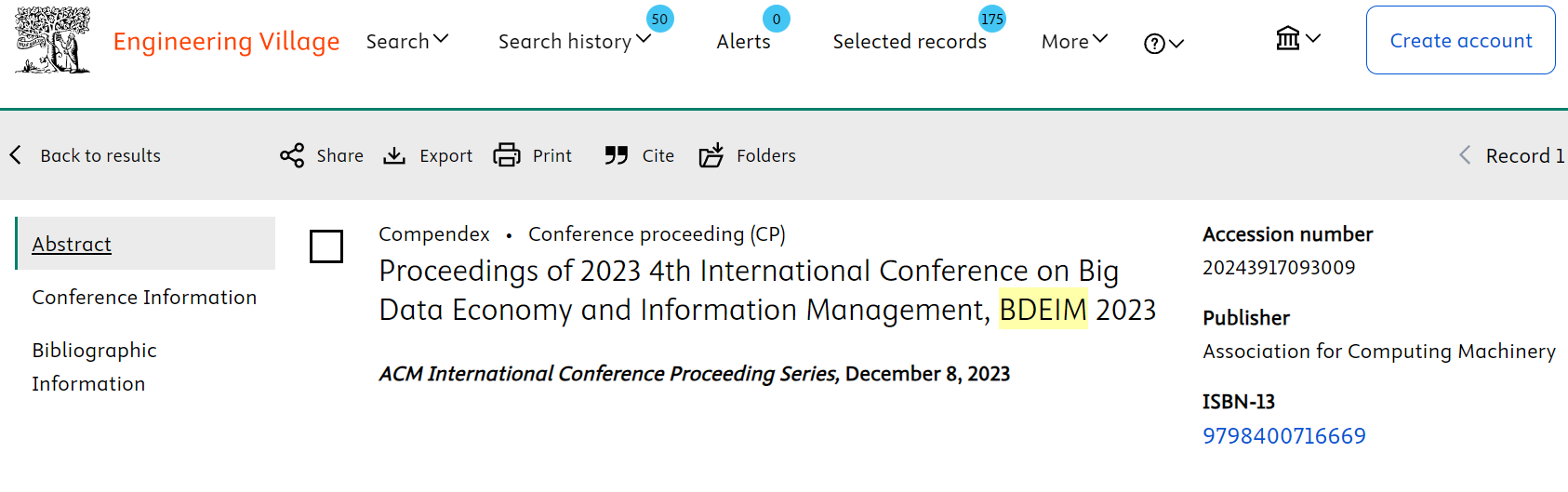Click the Create account button

(1461, 40)
